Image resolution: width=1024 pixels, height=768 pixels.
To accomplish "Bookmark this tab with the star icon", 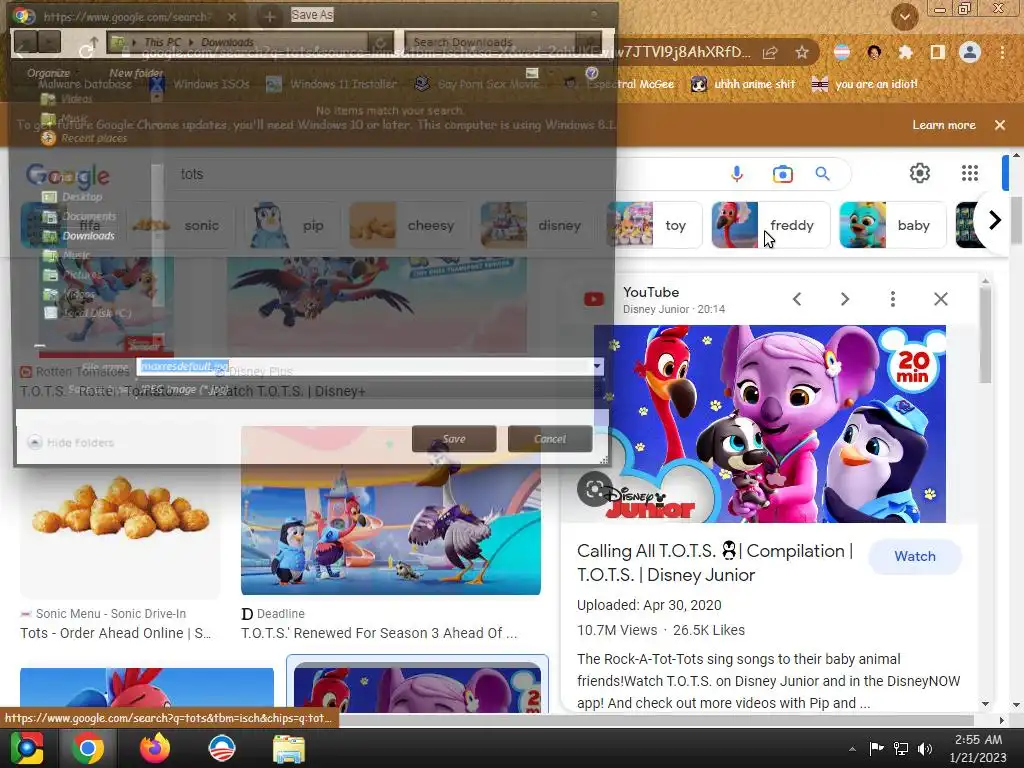I will pos(801,52).
